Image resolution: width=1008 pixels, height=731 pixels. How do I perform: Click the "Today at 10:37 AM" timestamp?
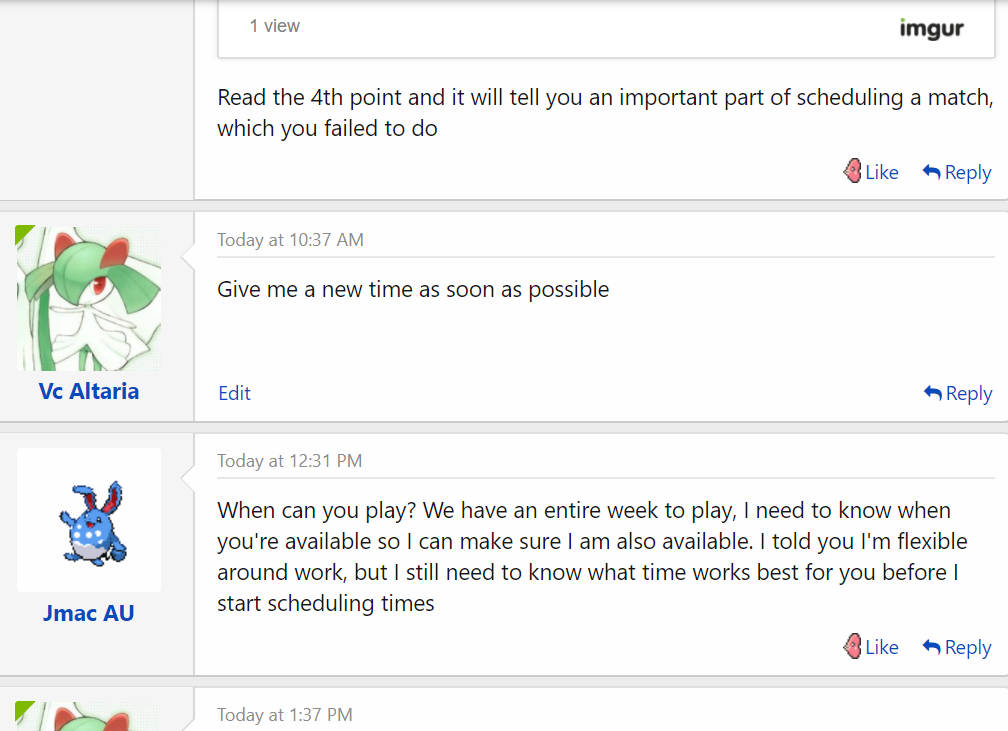point(290,240)
